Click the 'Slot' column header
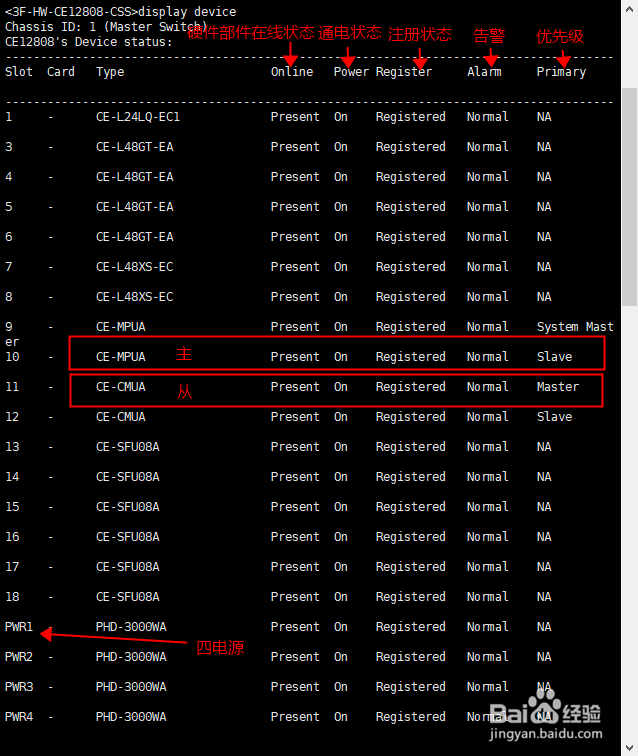638x756 pixels. 19,72
